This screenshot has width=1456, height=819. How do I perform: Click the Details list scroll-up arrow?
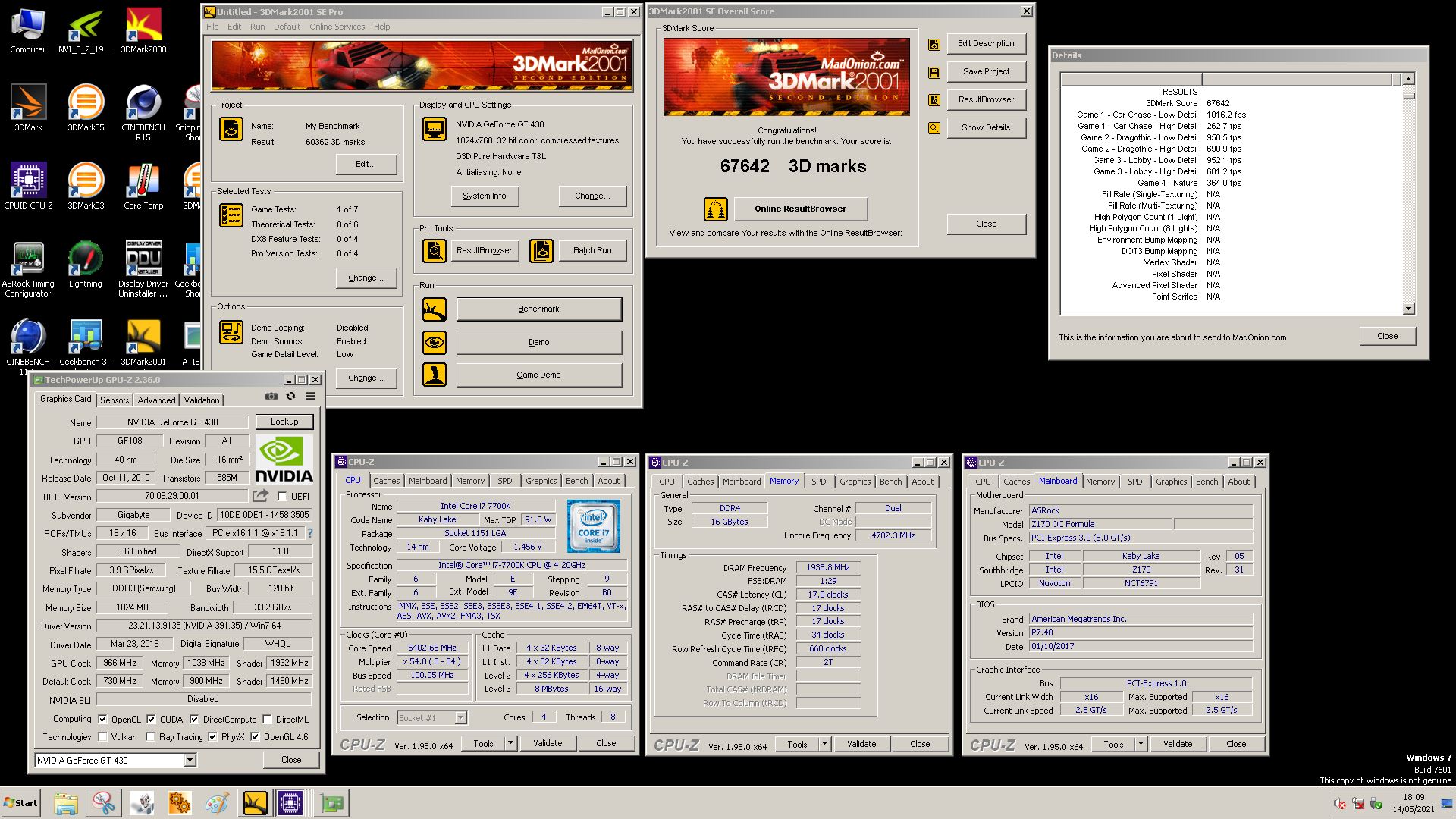point(1408,79)
